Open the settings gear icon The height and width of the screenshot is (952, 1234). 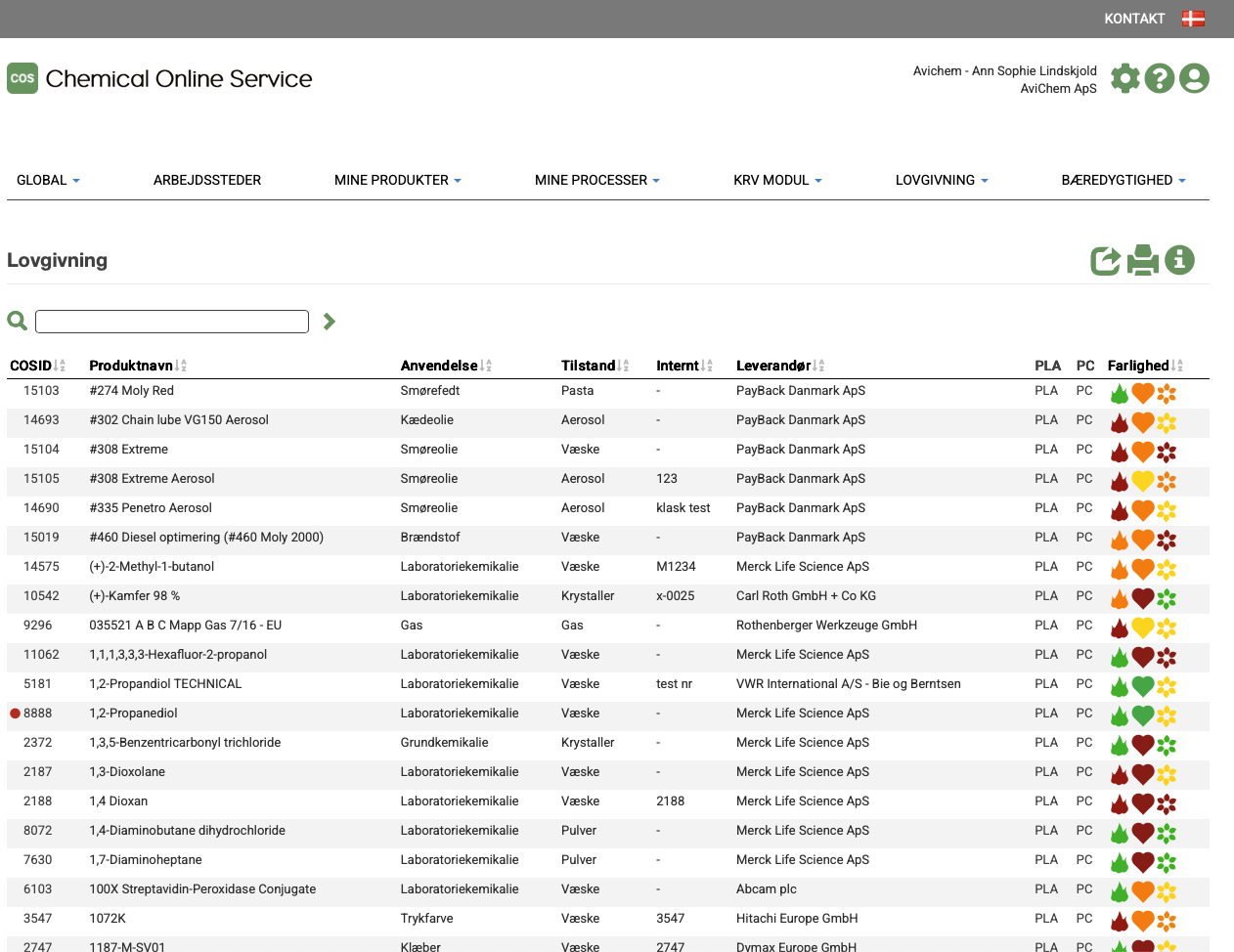(x=1125, y=78)
